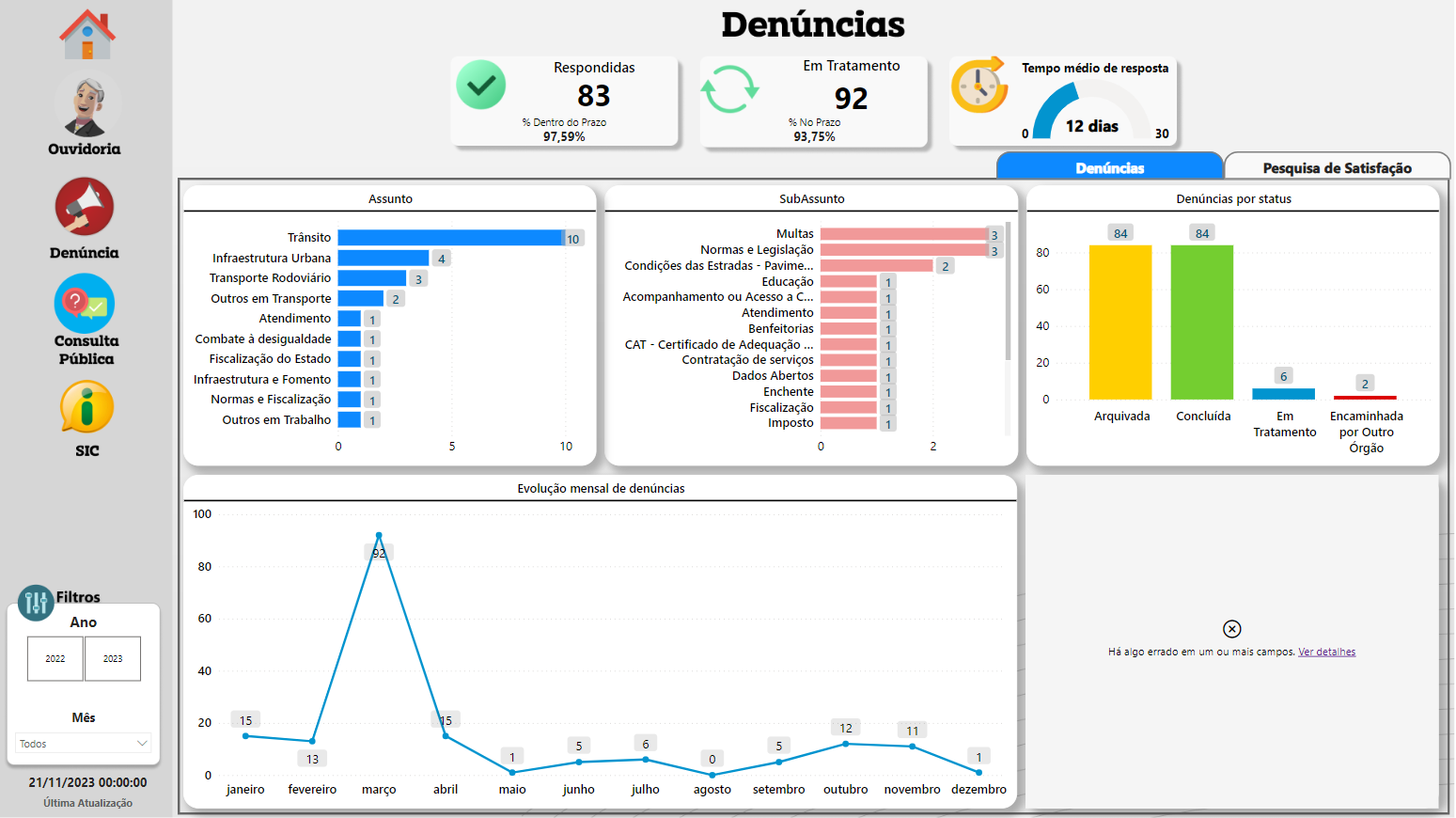Select the Consulta Pública icon

85,304
